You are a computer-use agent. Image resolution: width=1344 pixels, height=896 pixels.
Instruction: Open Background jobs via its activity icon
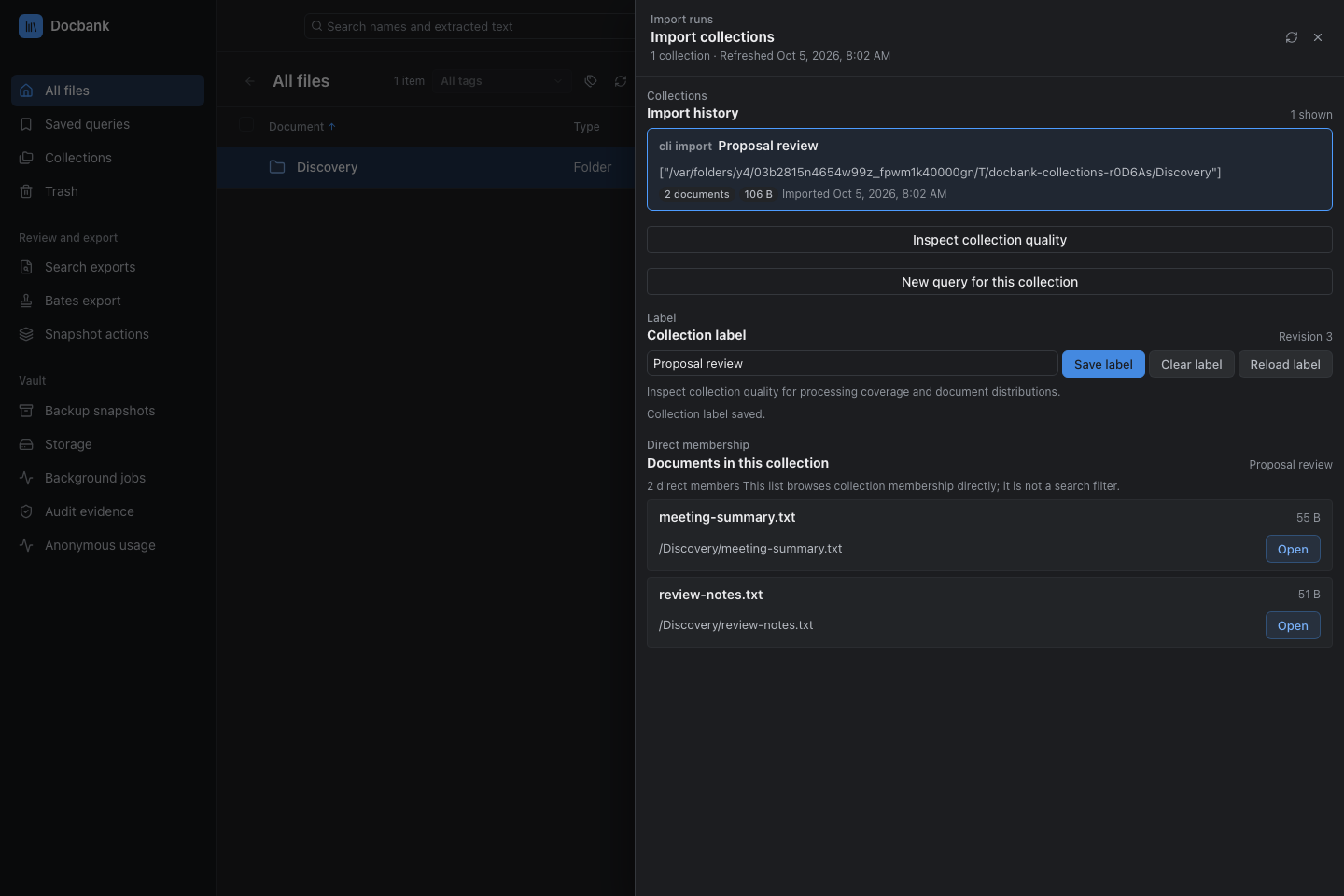(26, 478)
